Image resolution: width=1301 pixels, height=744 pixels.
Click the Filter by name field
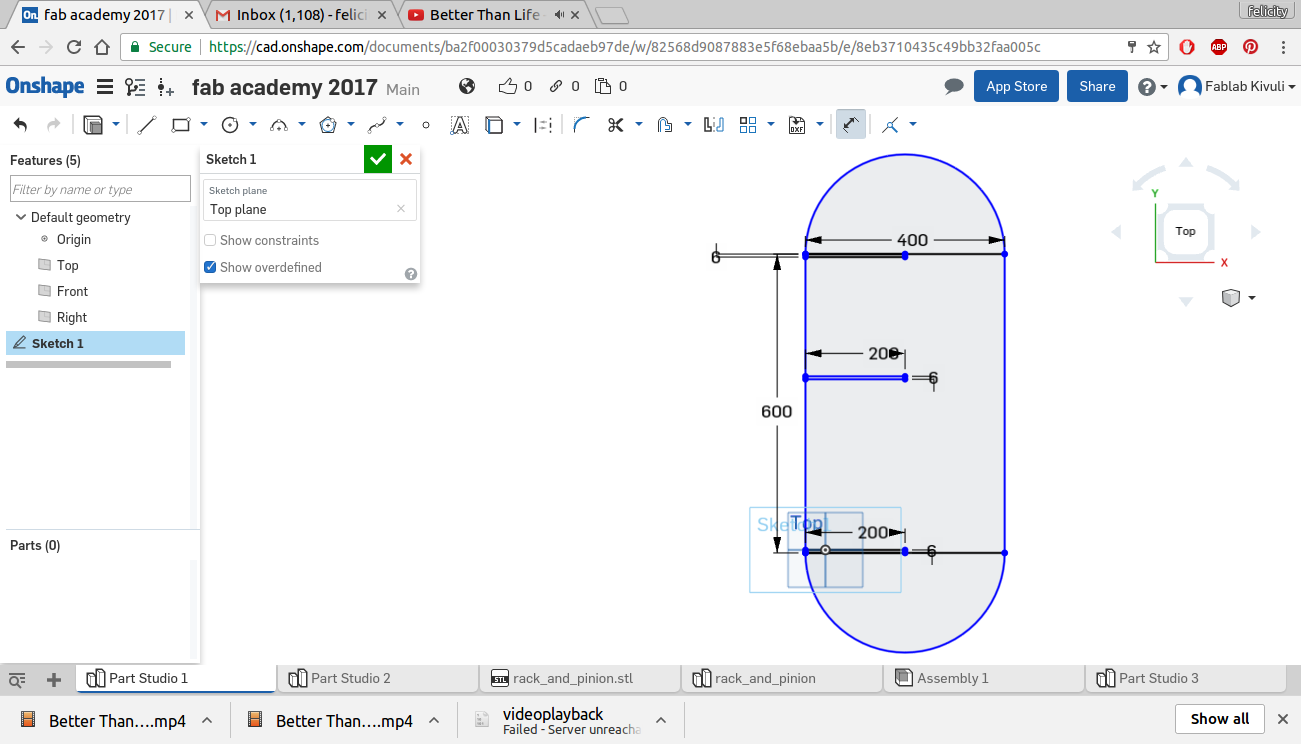tap(100, 189)
